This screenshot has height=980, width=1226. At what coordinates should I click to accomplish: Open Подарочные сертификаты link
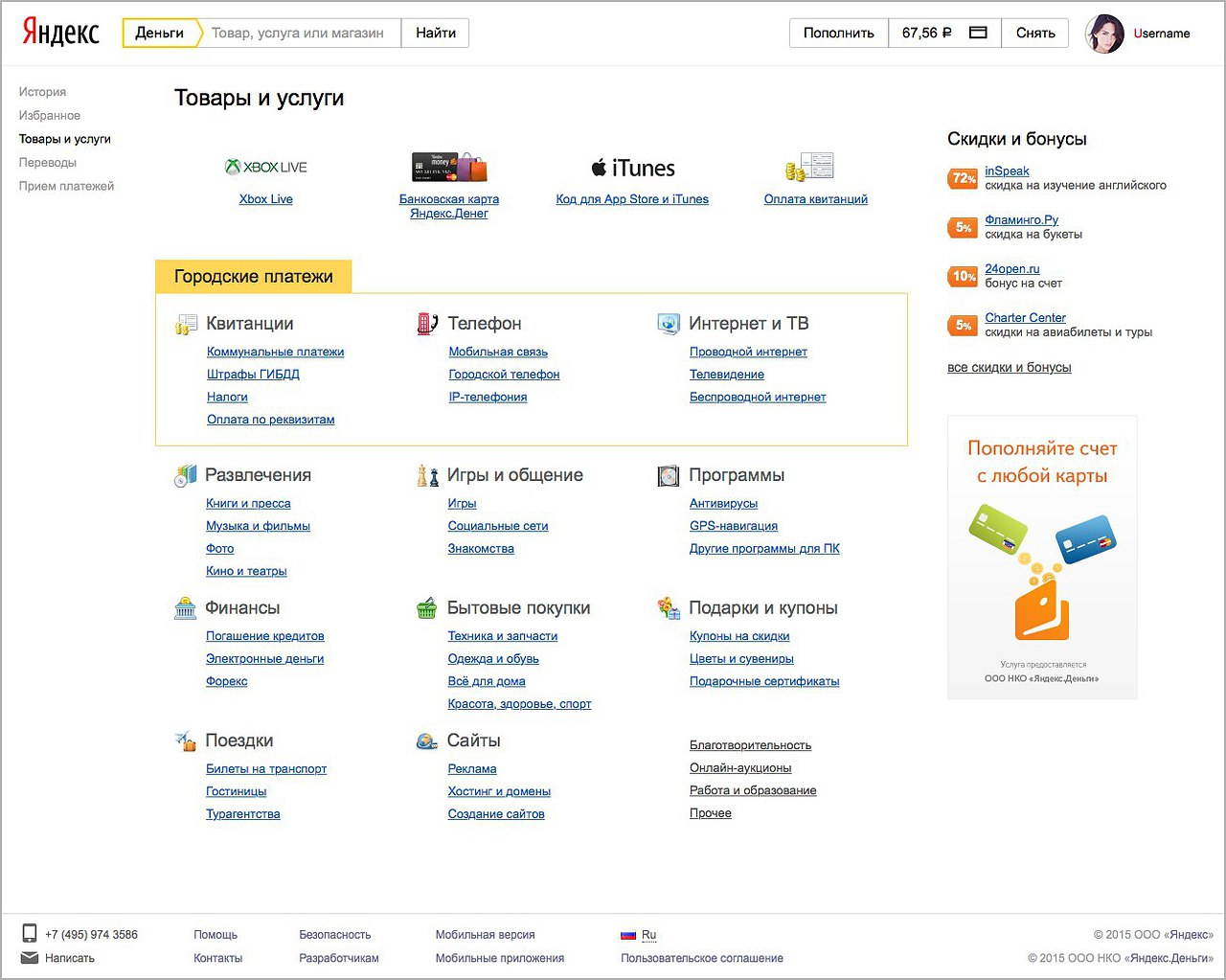click(x=764, y=681)
